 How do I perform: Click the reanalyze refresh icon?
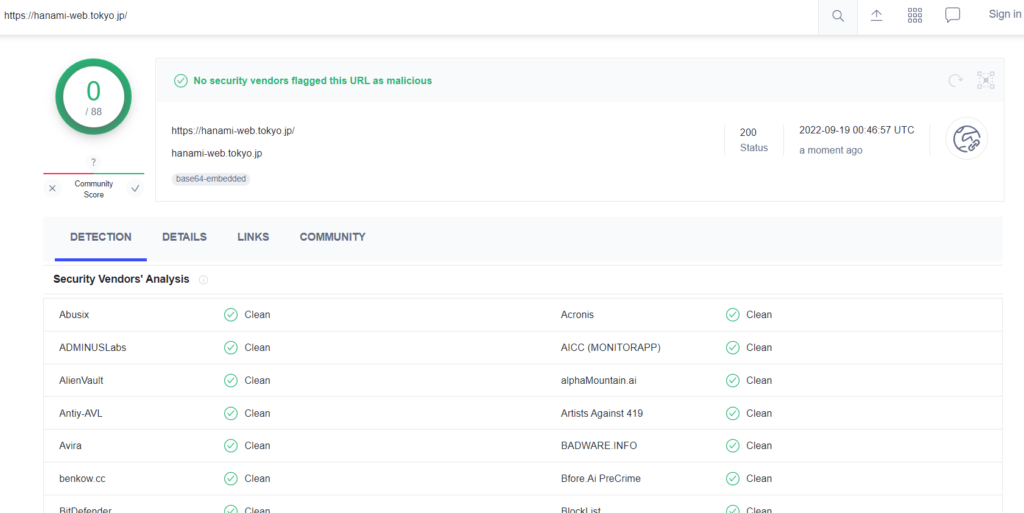[x=955, y=80]
